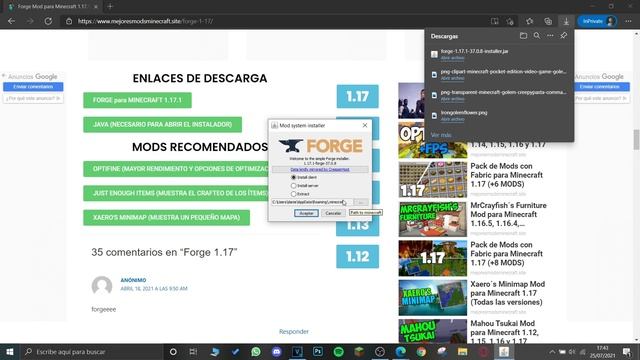
Task: Click XAERO'S MINIMAP download button
Action: coord(167,218)
